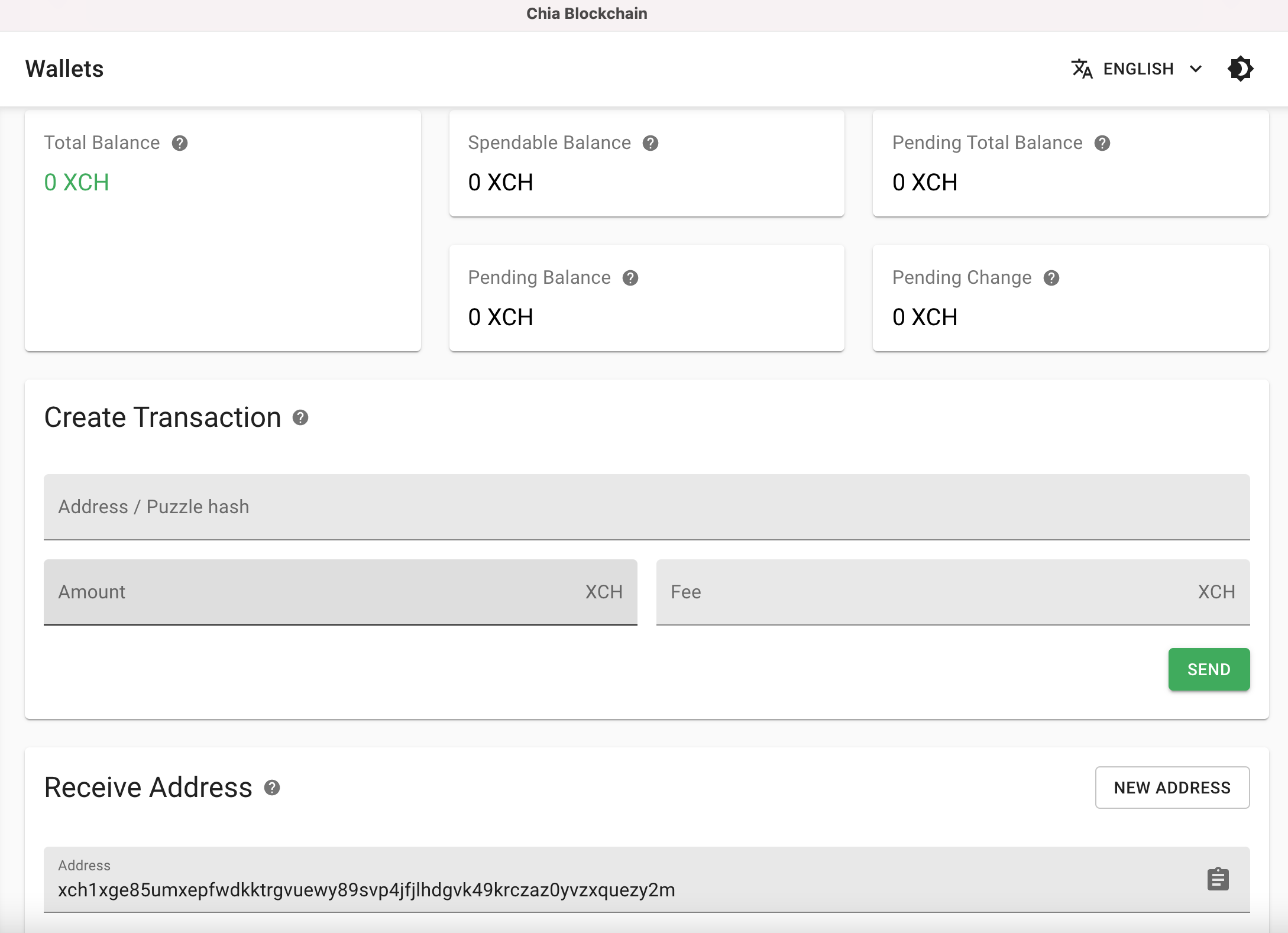The height and width of the screenshot is (933, 1288).
Task: Click the green 0 XCH total balance value
Action: (76, 182)
